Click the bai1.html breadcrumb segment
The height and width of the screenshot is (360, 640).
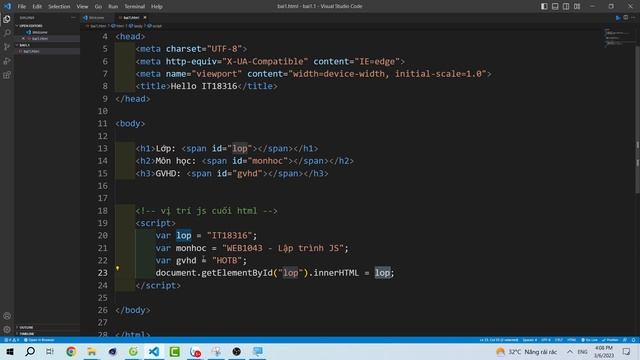coord(96,26)
